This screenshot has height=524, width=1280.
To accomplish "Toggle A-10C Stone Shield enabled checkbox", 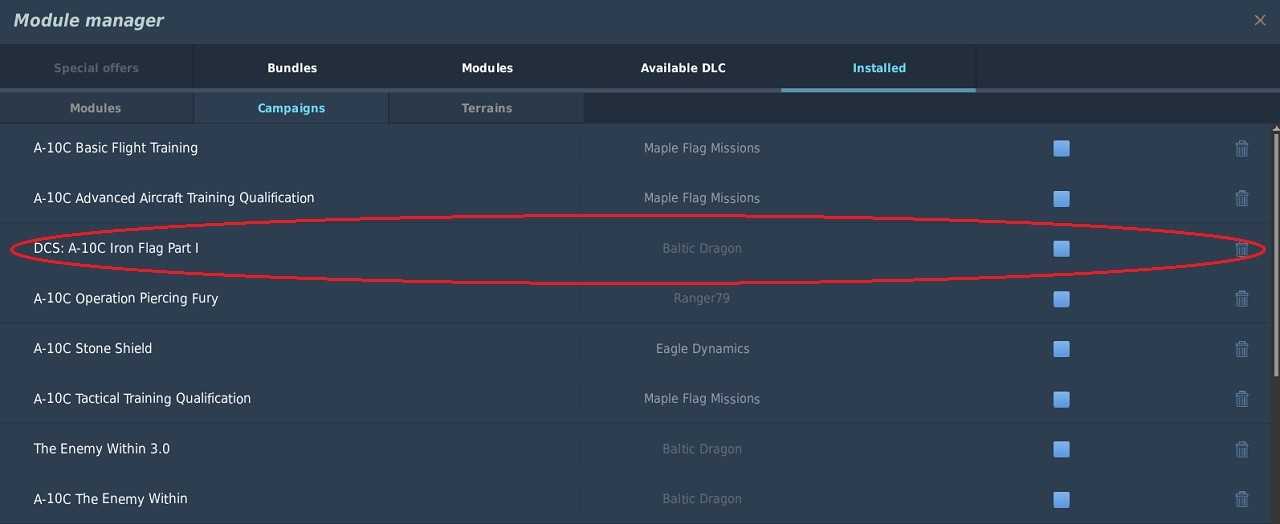I will (x=1061, y=348).
